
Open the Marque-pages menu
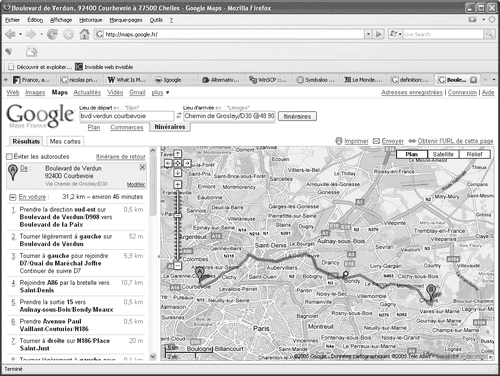(x=126, y=20)
